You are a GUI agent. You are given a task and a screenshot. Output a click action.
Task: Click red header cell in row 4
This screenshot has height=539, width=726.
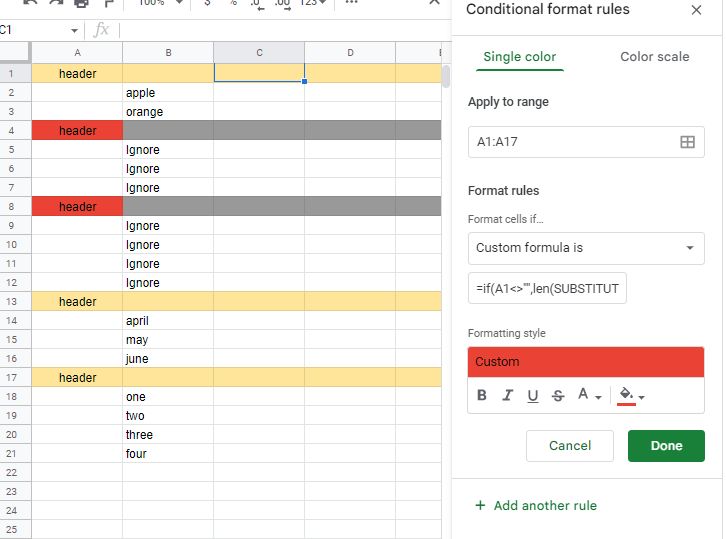77,130
